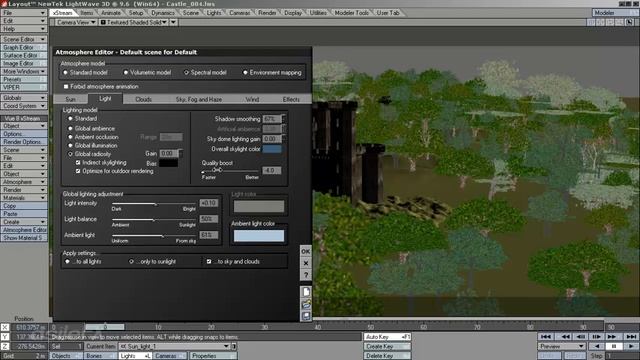Click the Quality boost value field

point(272,170)
